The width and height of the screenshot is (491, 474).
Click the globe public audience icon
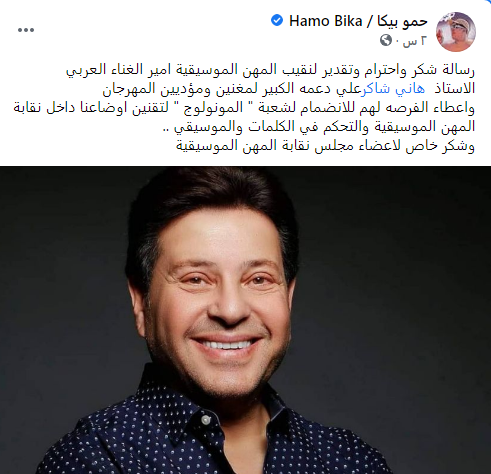386,41
